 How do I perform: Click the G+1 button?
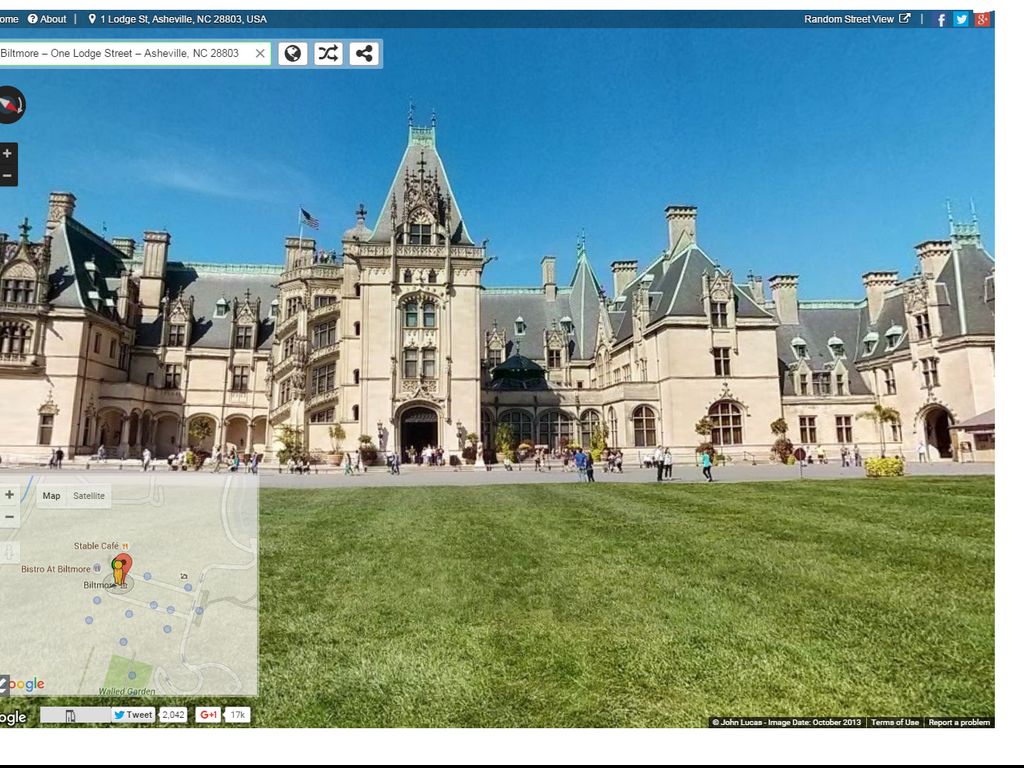click(208, 715)
